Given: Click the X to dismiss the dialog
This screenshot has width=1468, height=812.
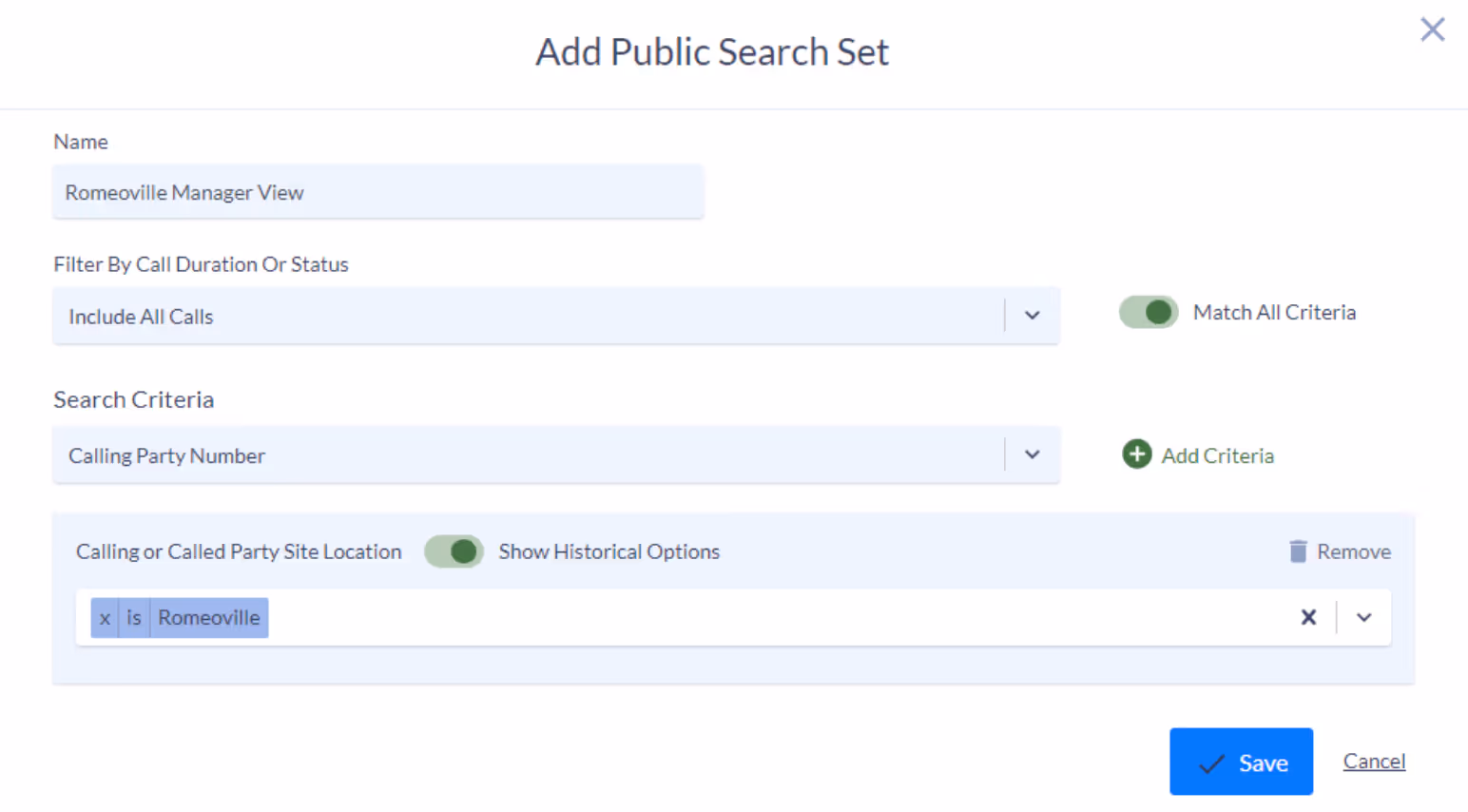Looking at the screenshot, I should coord(1432,29).
